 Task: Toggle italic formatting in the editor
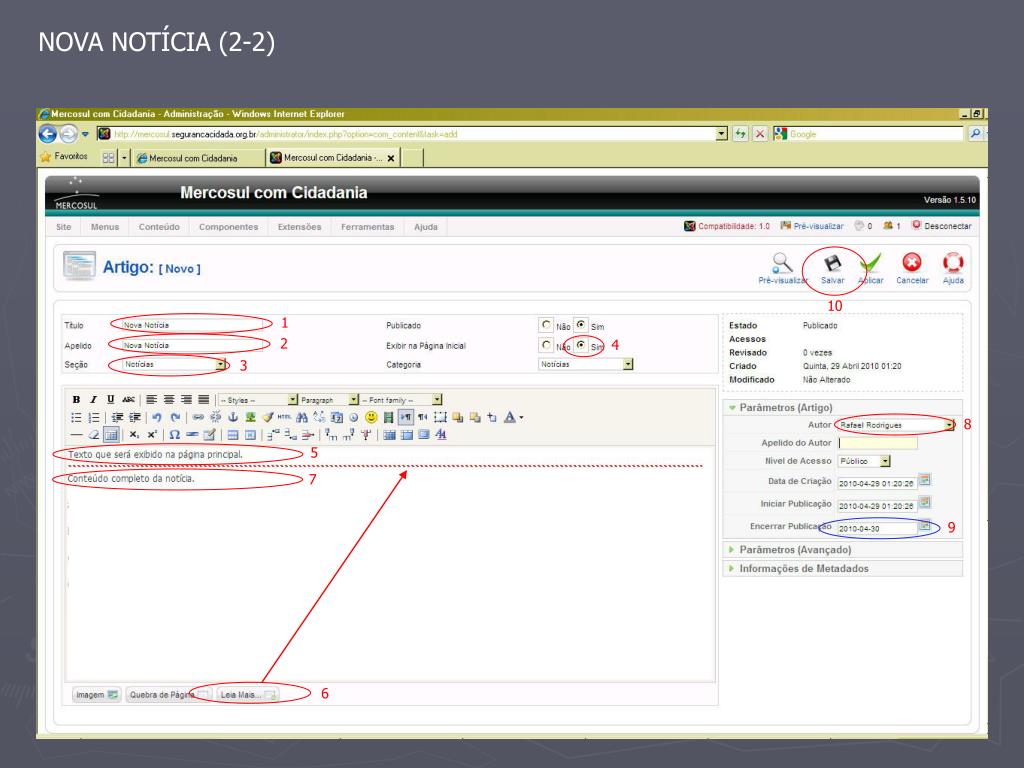pos(93,400)
